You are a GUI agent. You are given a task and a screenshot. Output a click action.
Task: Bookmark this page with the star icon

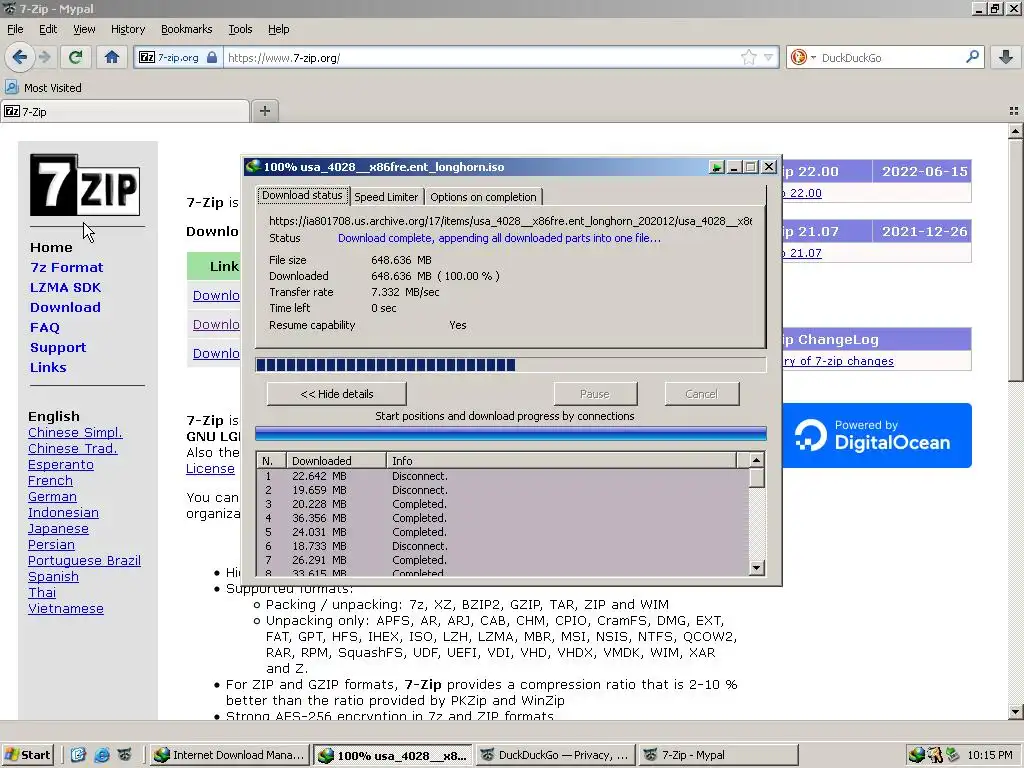(748, 57)
